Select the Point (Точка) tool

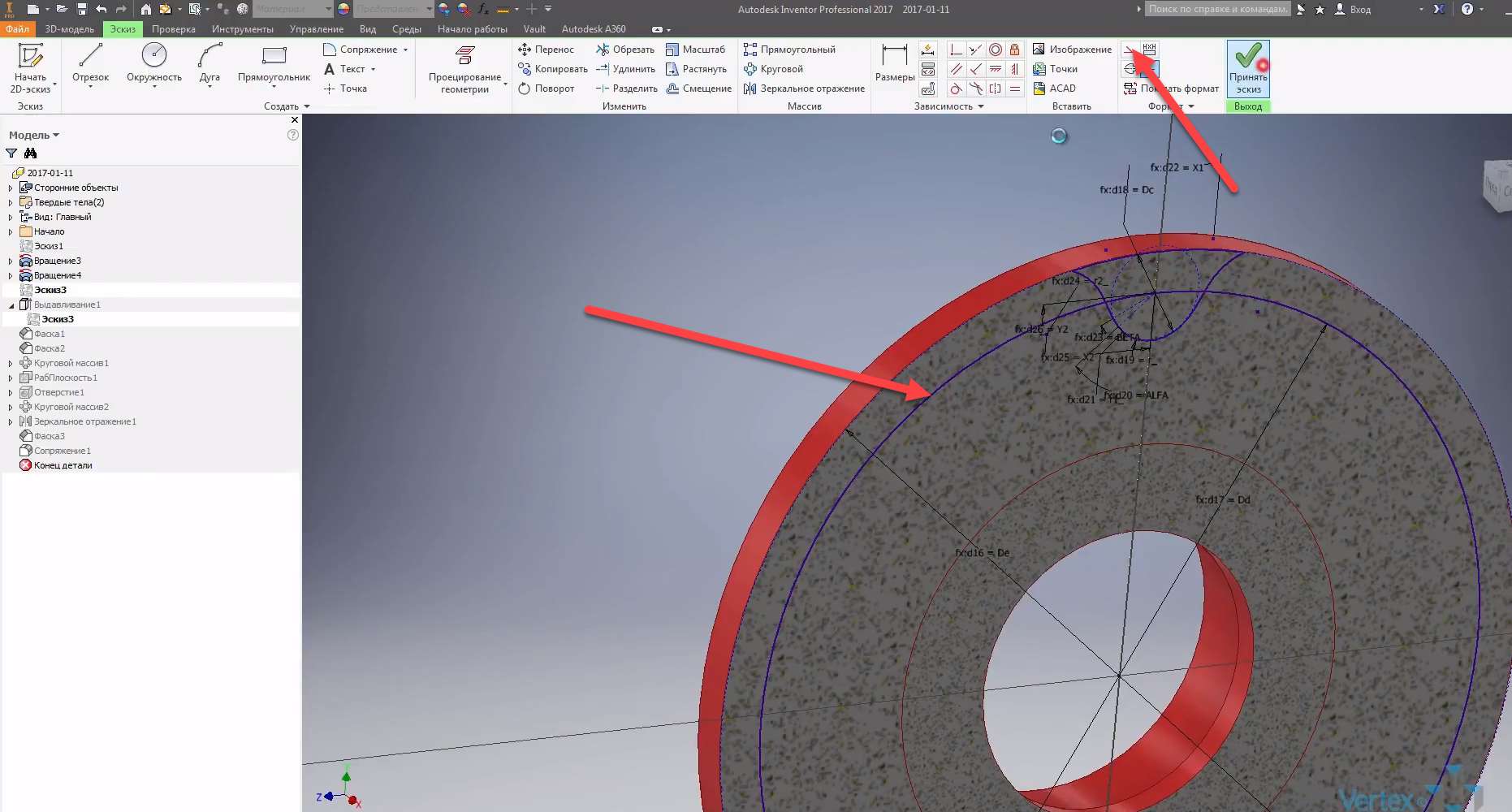[x=345, y=89]
